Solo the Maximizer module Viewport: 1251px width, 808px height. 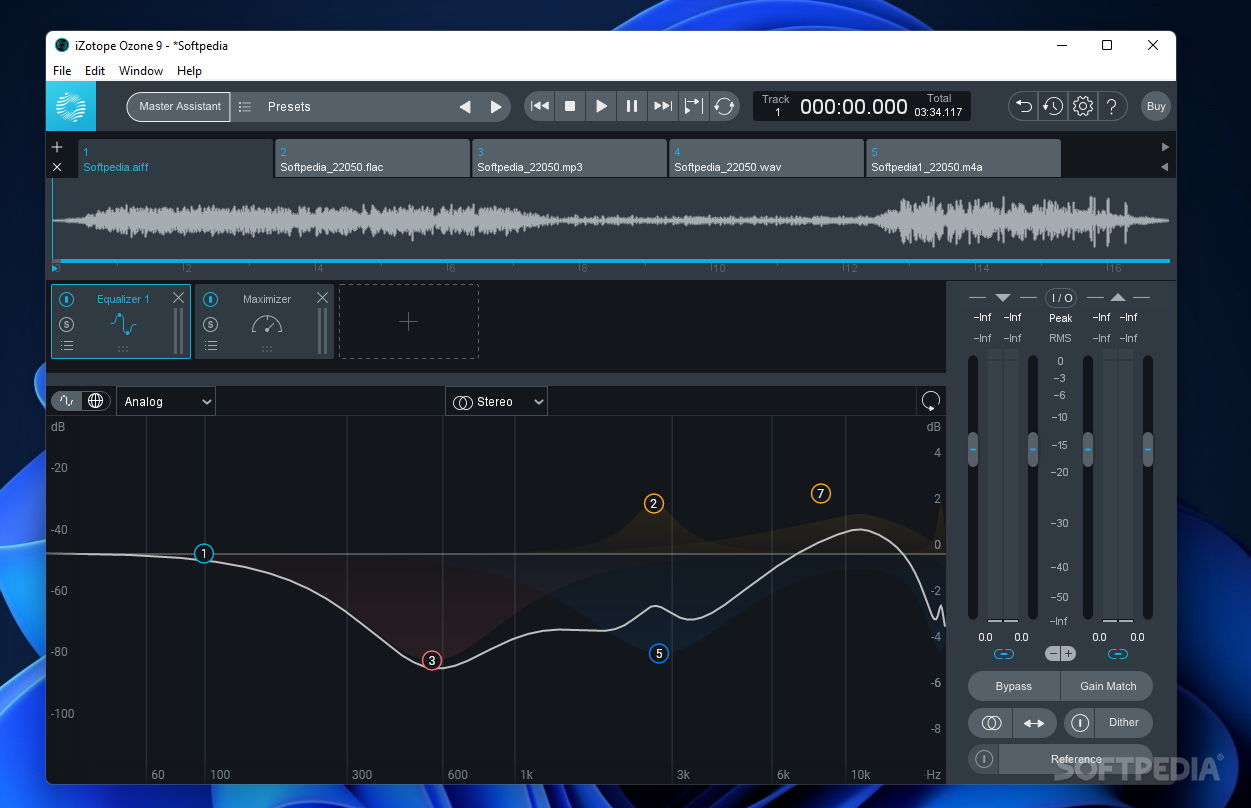point(210,324)
